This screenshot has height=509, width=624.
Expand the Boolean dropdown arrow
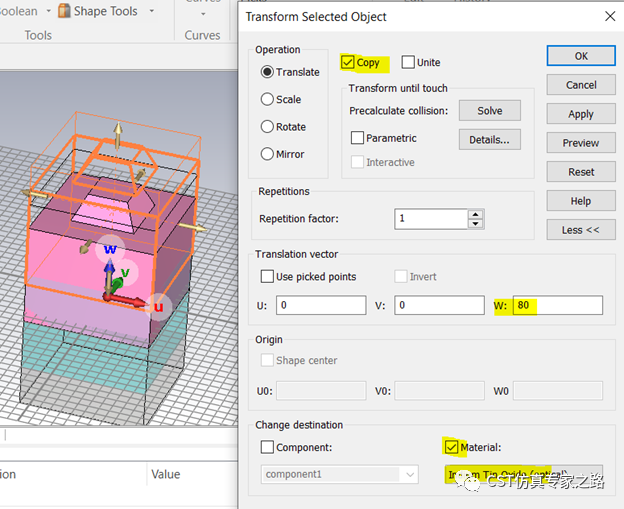(49, 11)
